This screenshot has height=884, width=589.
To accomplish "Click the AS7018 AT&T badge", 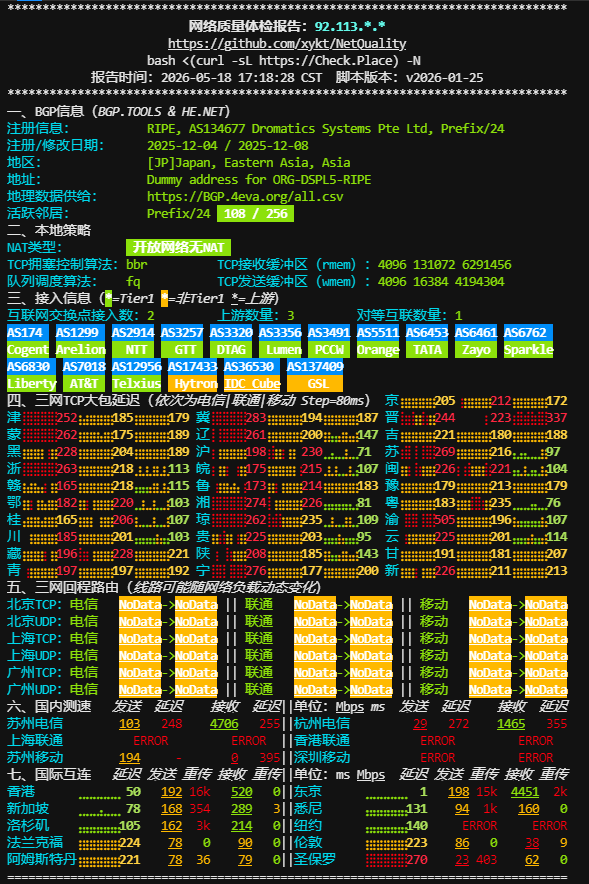I will [x=84, y=375].
